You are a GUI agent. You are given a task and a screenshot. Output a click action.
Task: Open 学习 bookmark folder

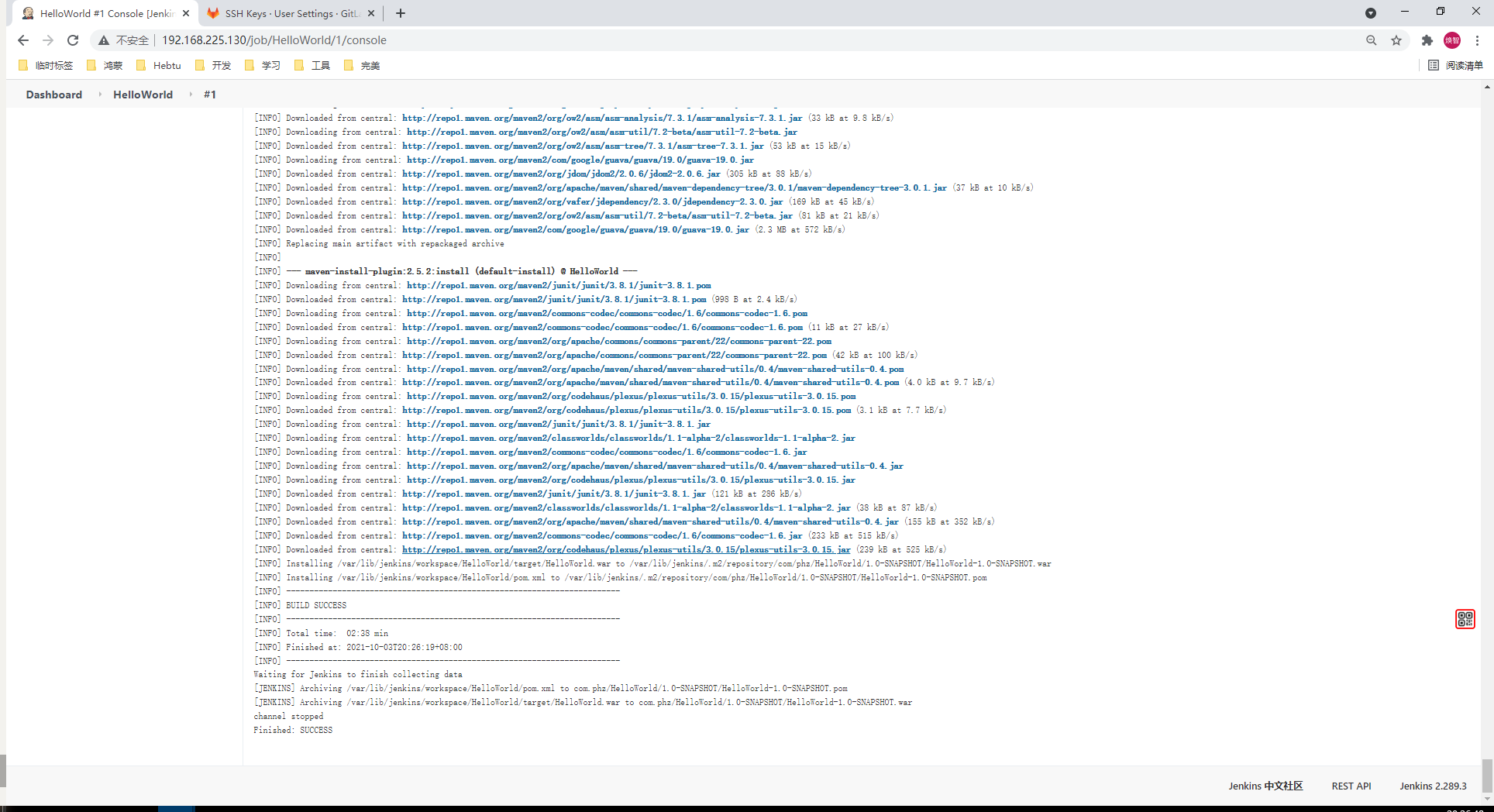[263, 65]
